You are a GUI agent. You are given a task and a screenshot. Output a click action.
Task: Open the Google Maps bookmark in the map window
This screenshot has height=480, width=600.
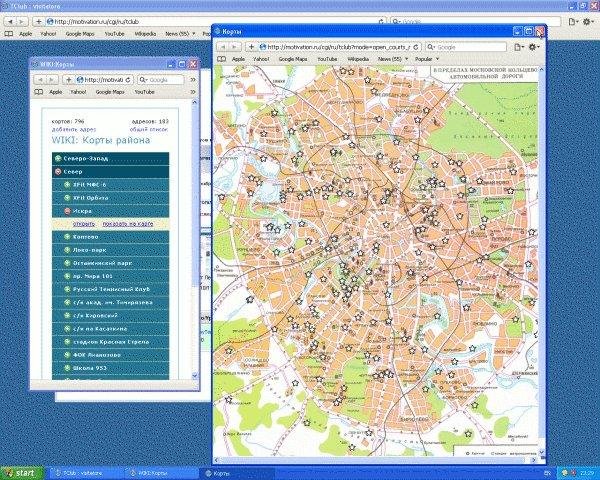(x=291, y=60)
